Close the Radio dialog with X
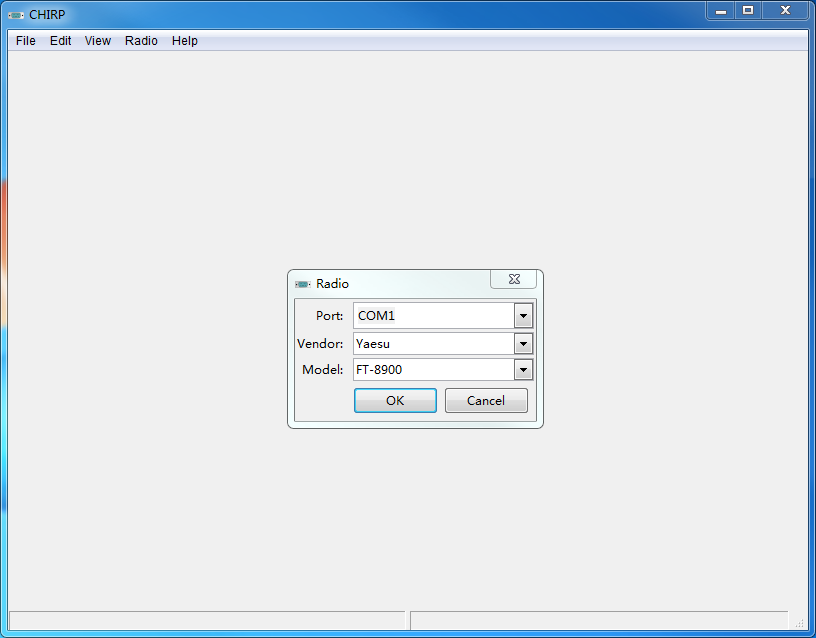 point(514,279)
